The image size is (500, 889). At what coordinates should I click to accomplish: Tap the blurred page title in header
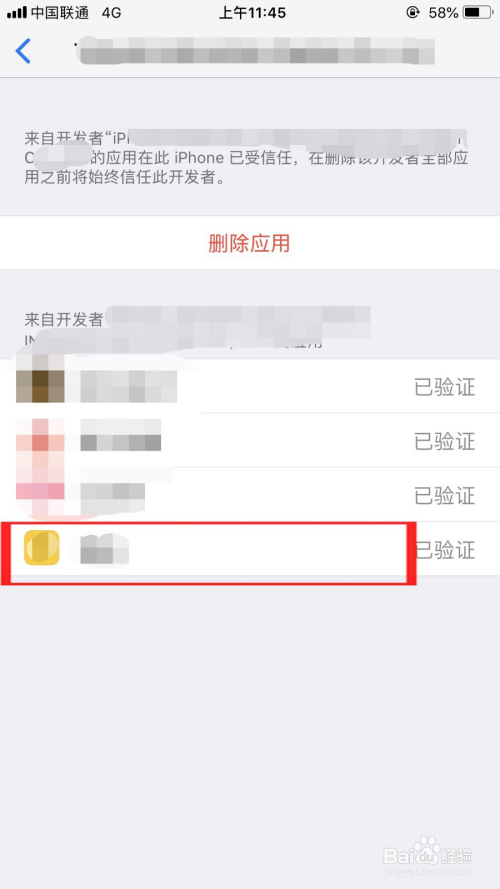pyautogui.click(x=255, y=50)
